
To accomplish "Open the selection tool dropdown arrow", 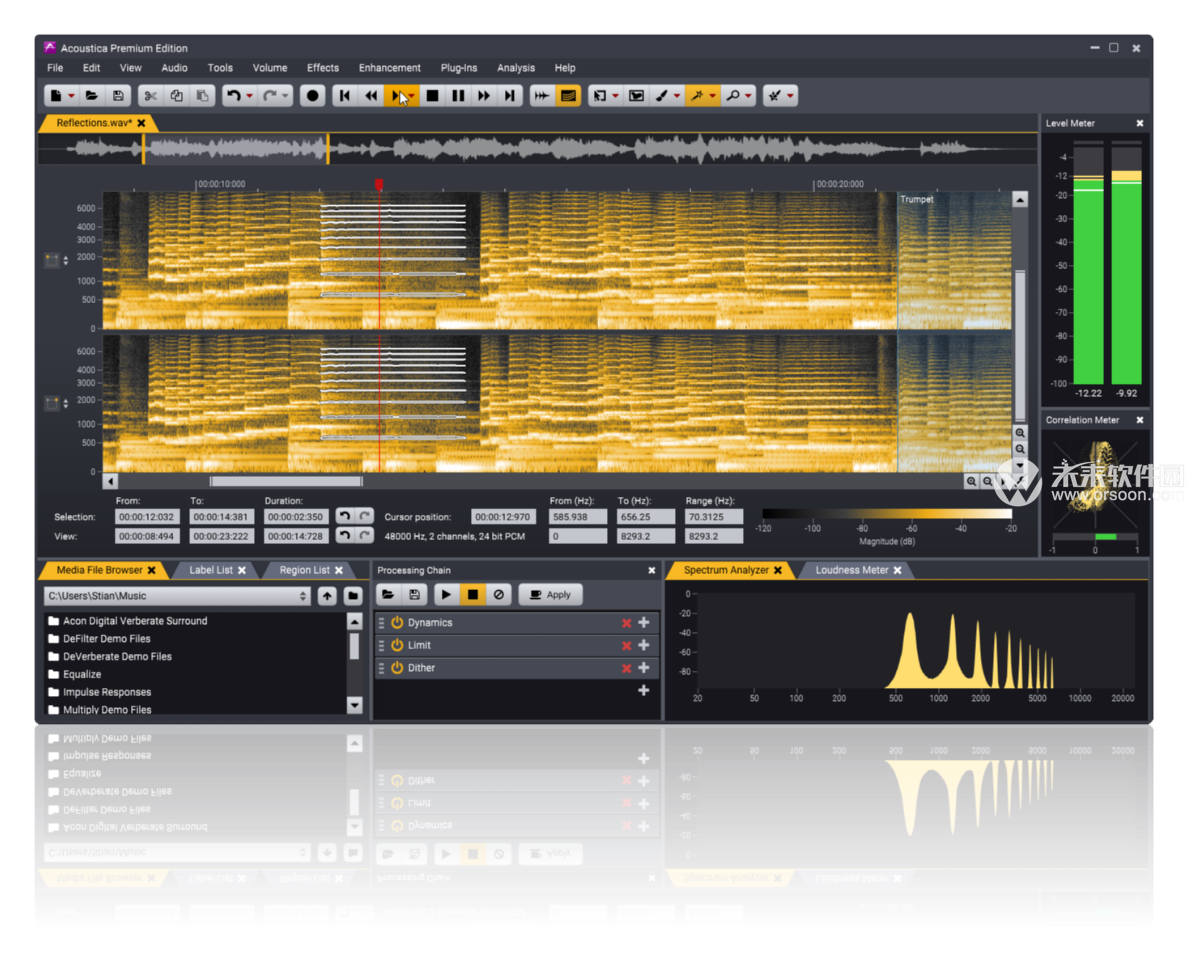I will (615, 96).
